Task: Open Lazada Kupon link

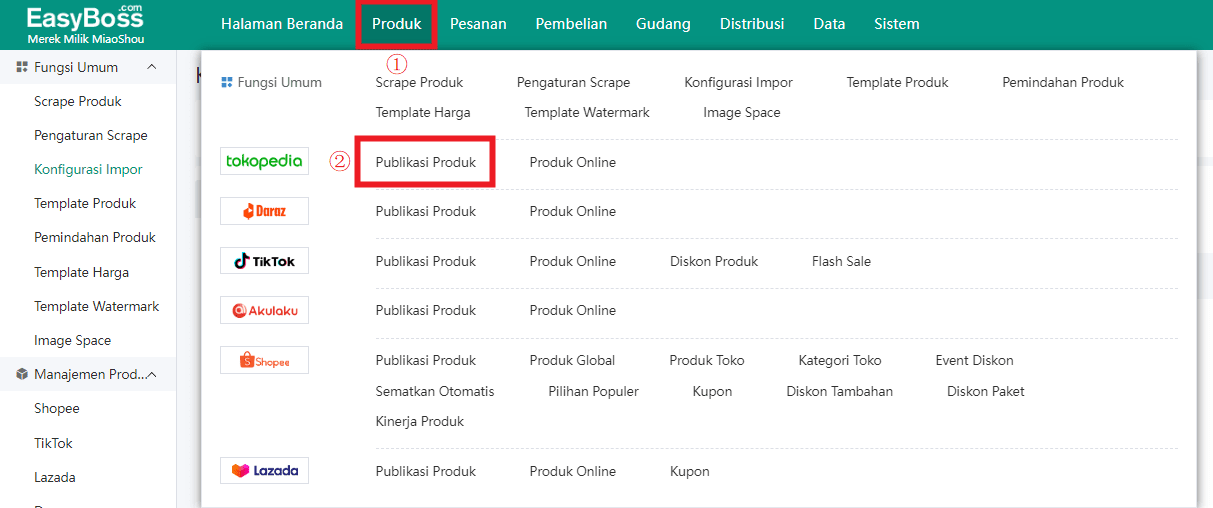Action: point(690,471)
